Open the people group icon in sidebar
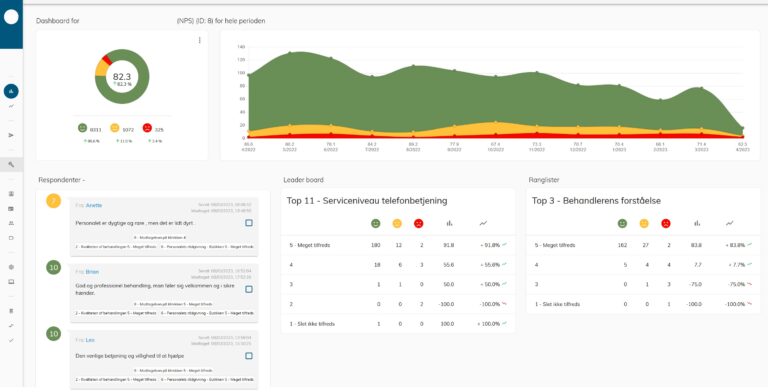 (x=11, y=223)
